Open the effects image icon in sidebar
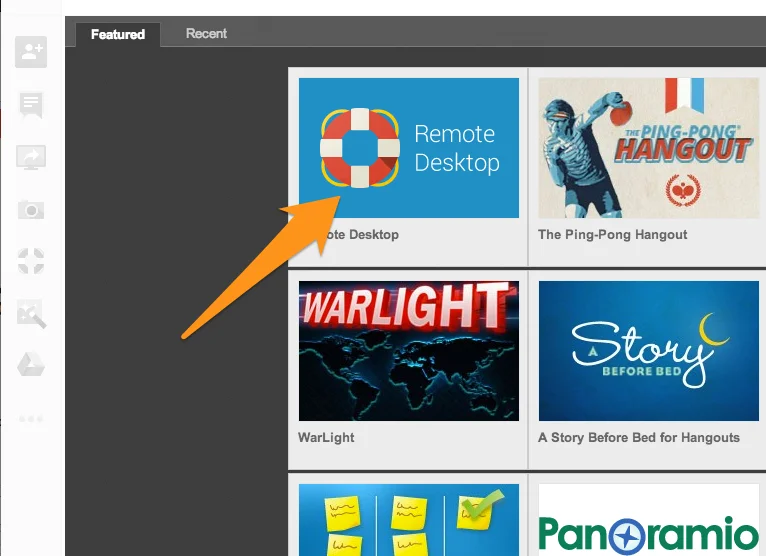766x556 pixels. click(31, 314)
